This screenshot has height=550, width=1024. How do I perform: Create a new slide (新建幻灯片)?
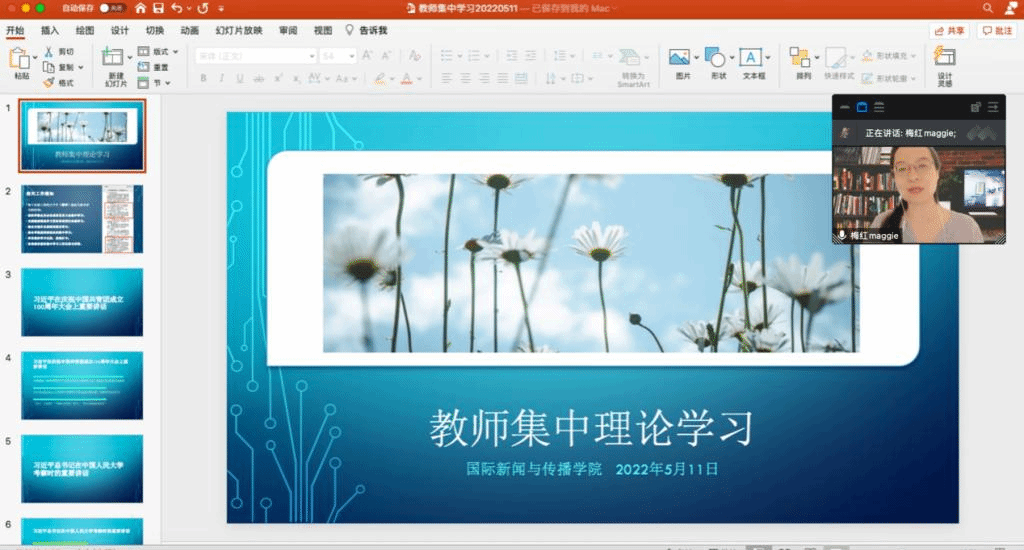(112, 57)
